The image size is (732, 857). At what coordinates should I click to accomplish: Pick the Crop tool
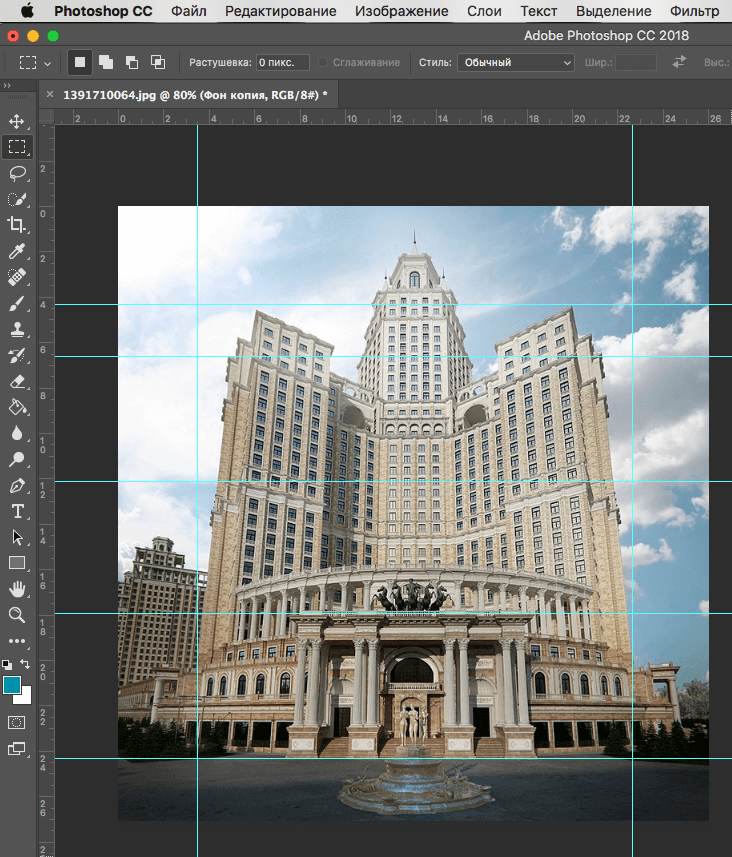point(17,225)
